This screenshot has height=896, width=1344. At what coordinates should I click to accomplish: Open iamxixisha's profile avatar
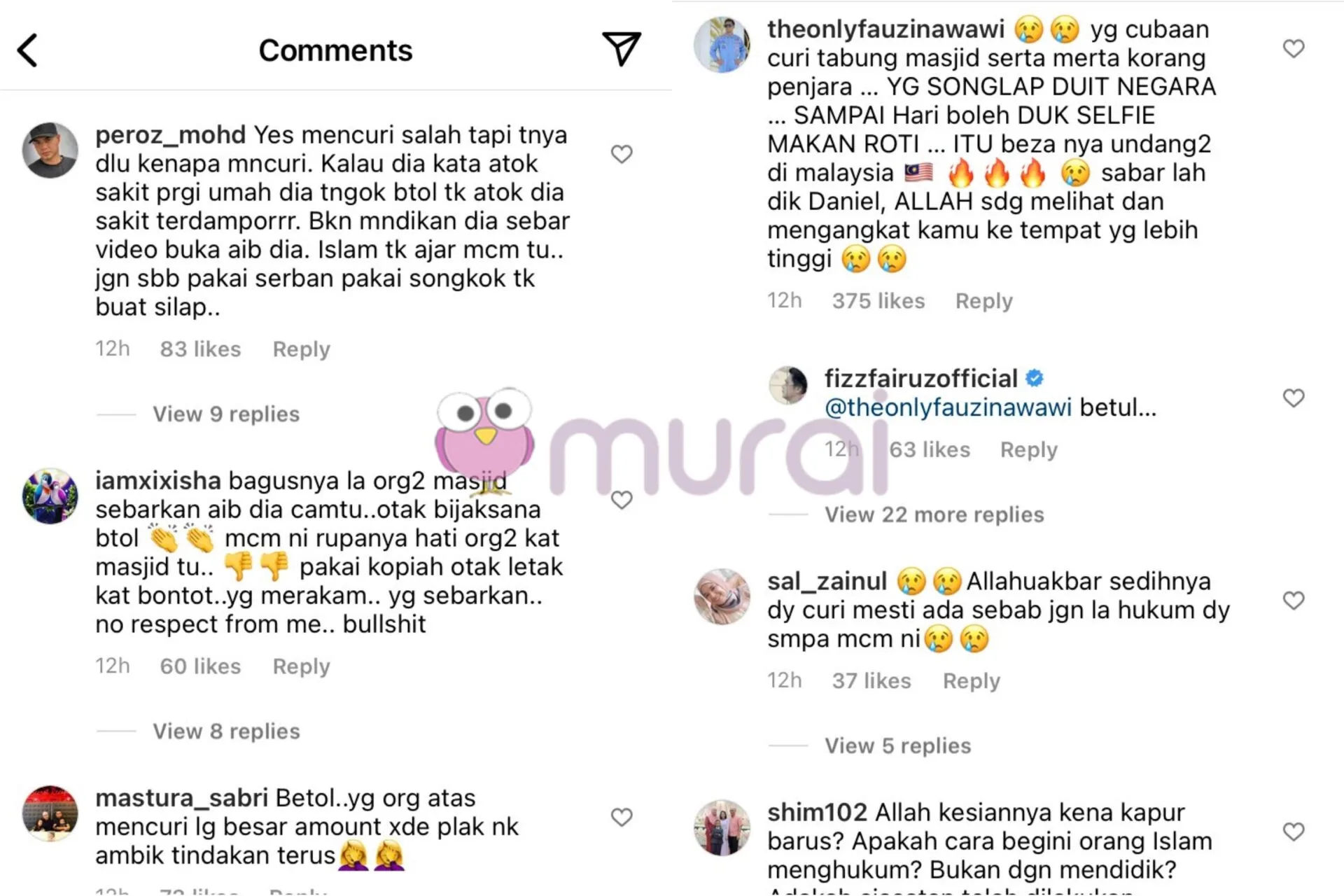50,496
